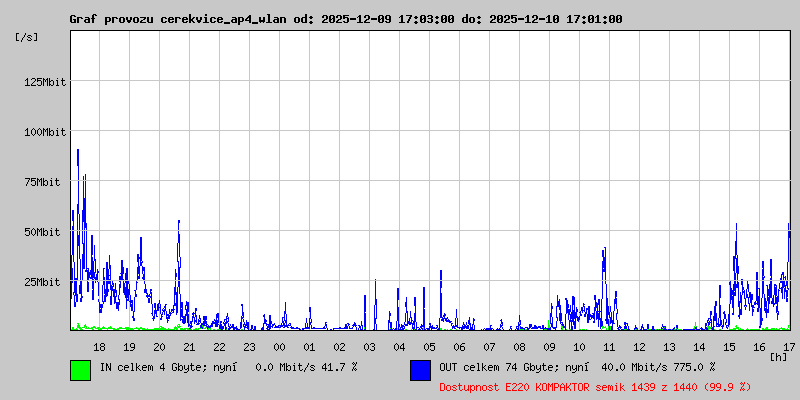Click the hour 00 x-axis label
The width and height of the screenshot is (800, 400).
(x=279, y=347)
